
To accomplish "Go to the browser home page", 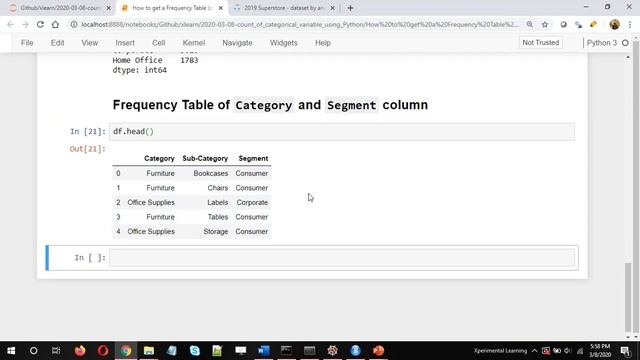I will coord(55,24).
